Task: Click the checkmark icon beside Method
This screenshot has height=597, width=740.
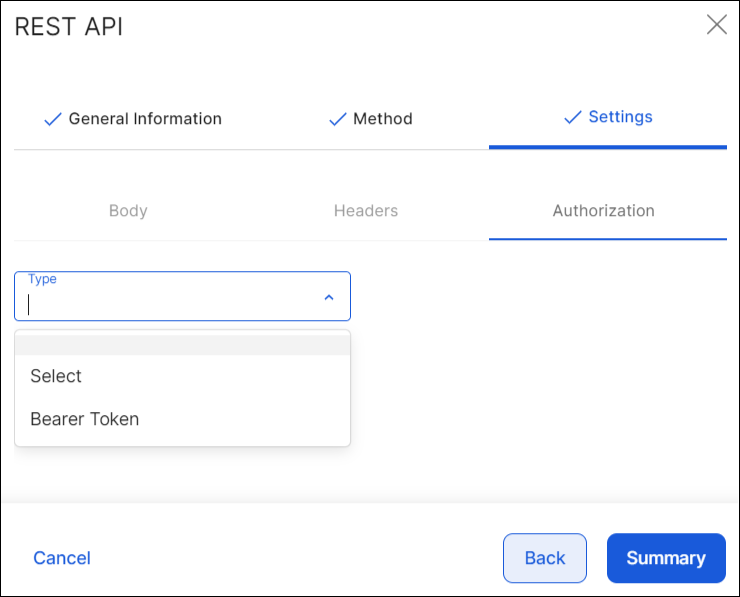Action: coord(338,119)
